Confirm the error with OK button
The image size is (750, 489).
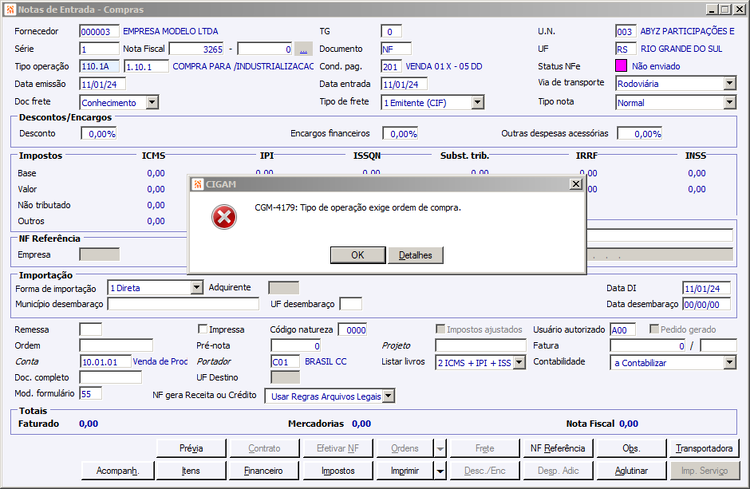[357, 255]
